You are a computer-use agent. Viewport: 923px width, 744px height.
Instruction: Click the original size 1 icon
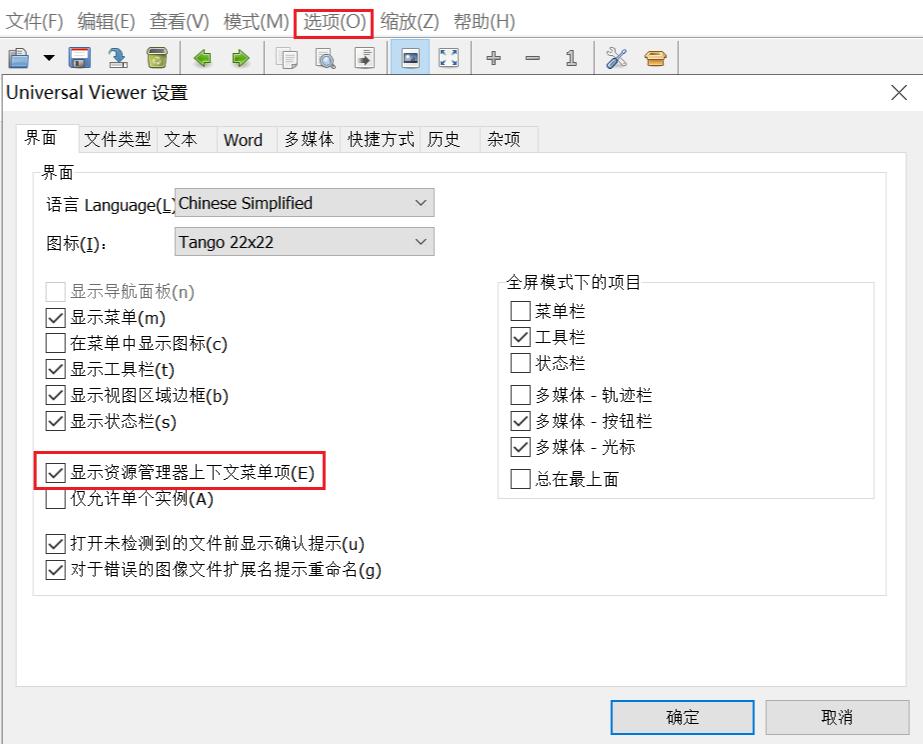(570, 58)
